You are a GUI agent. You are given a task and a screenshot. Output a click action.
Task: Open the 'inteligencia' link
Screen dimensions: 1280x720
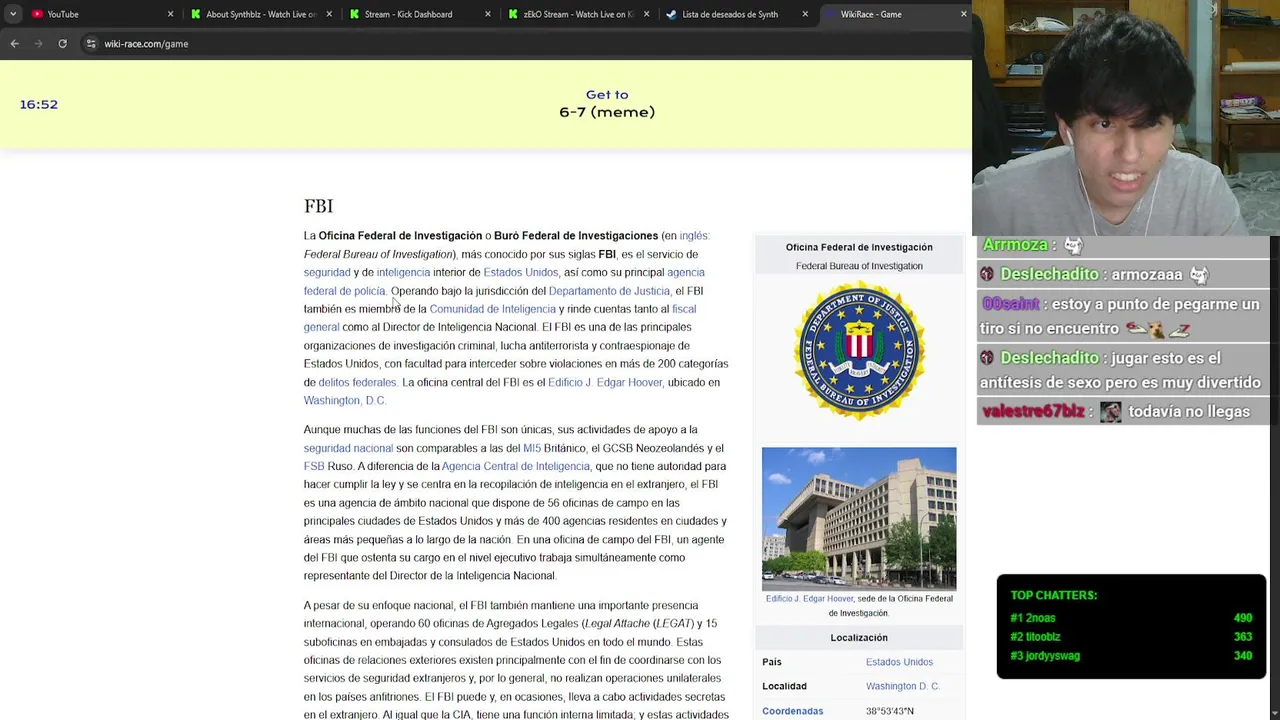click(x=403, y=272)
